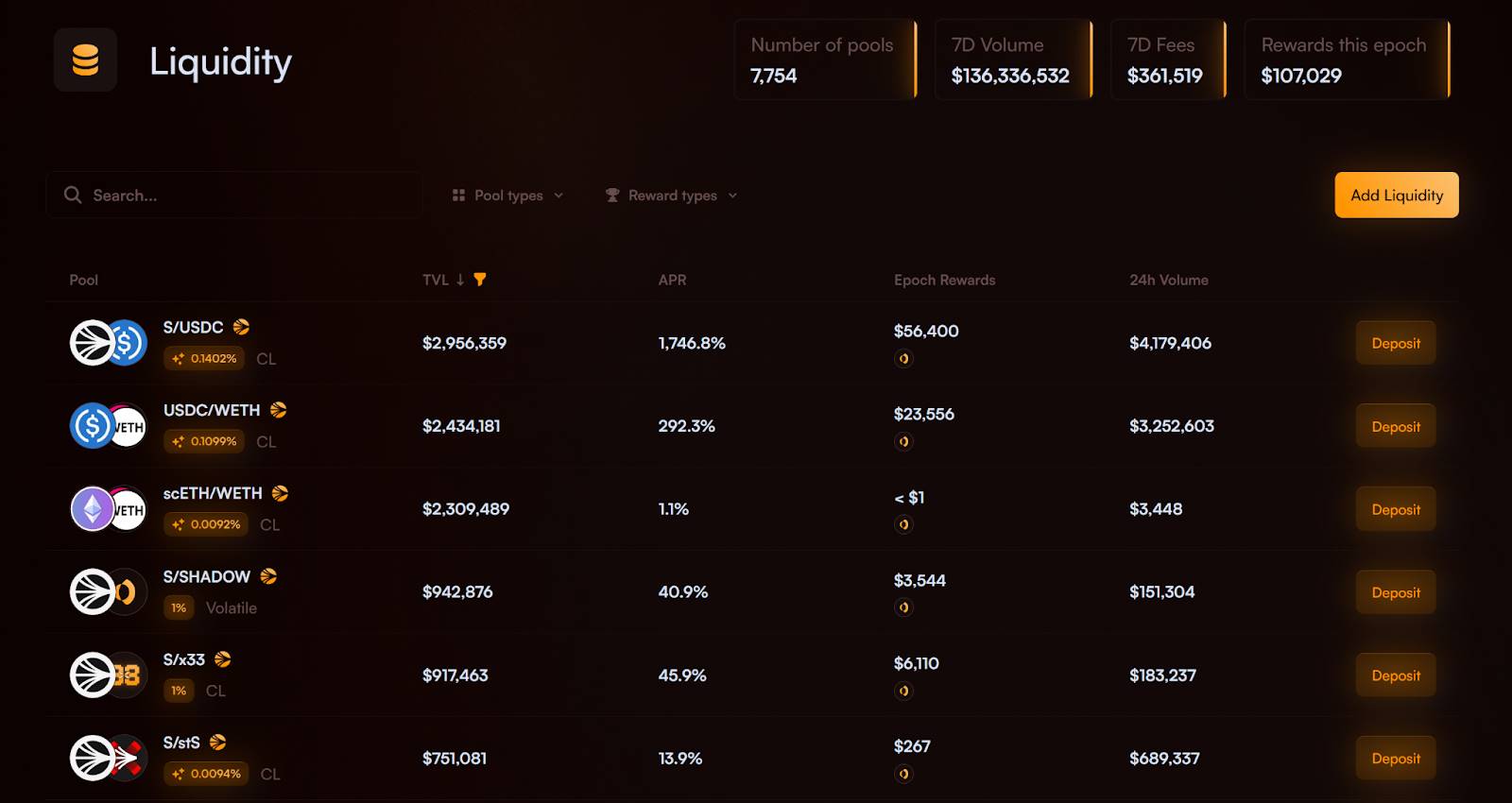
Task: Open the Pool types dropdown
Action: click(508, 196)
